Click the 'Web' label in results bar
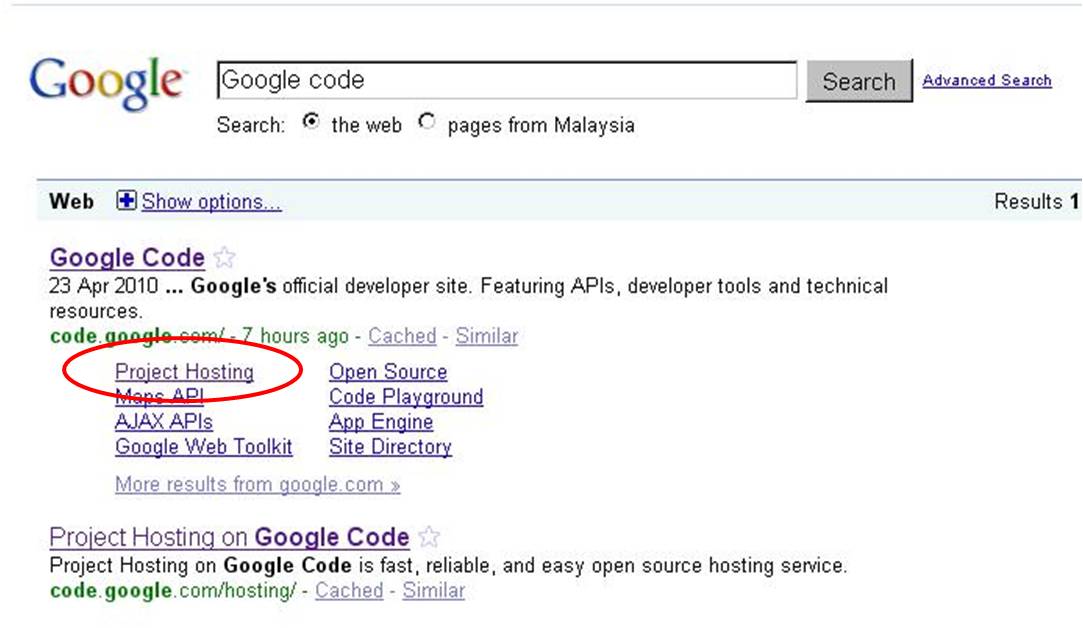1083x628 pixels. click(x=72, y=202)
